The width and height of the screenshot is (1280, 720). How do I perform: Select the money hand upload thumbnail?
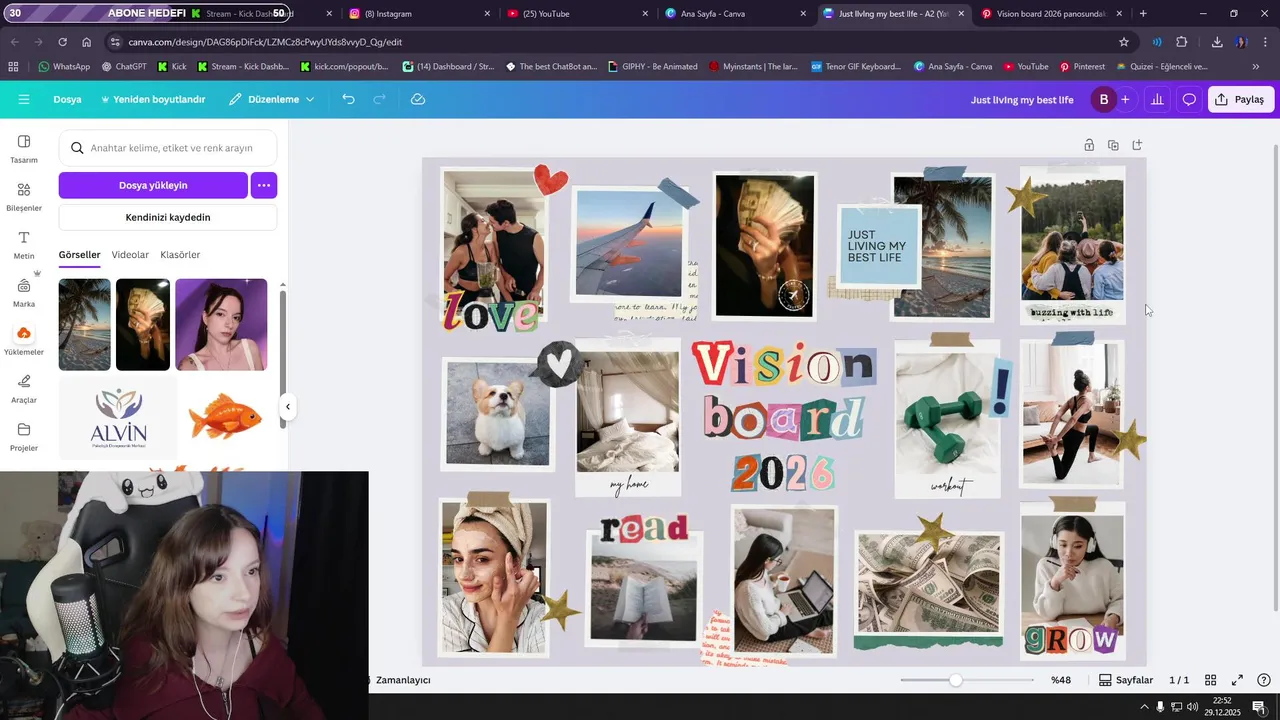tap(143, 325)
